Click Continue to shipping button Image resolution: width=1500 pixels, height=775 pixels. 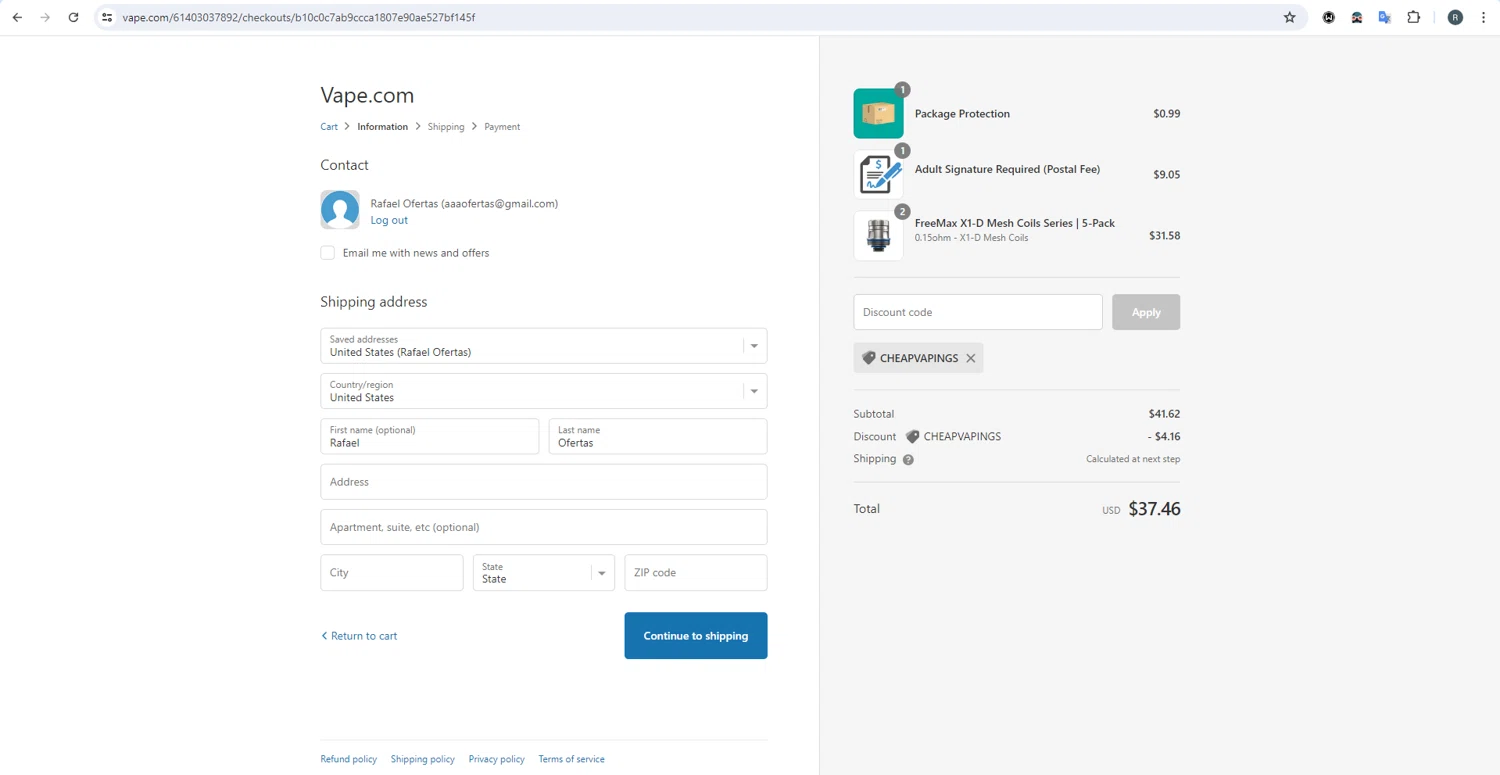(696, 636)
